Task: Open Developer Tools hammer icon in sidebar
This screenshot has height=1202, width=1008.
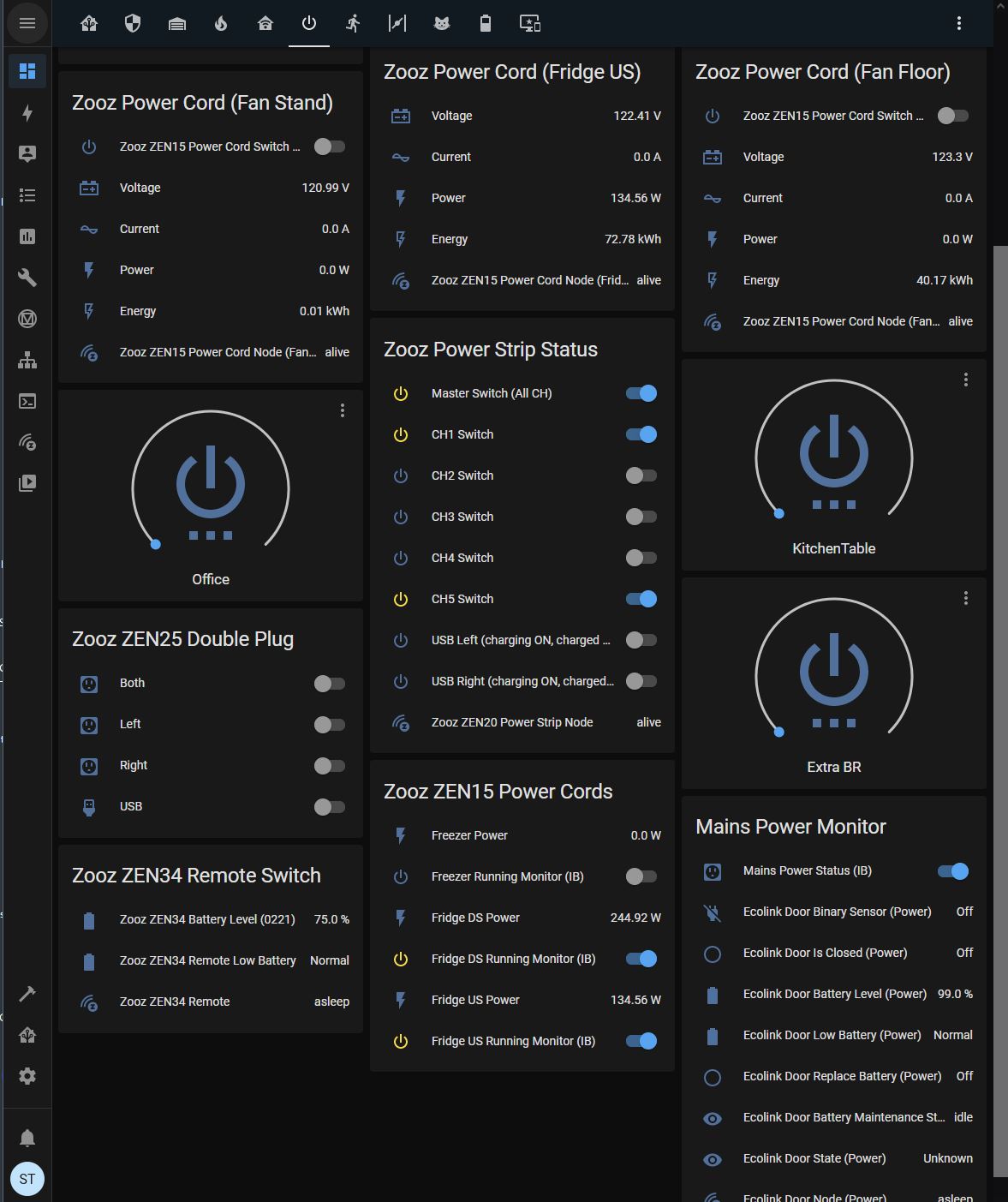Action: 27,994
